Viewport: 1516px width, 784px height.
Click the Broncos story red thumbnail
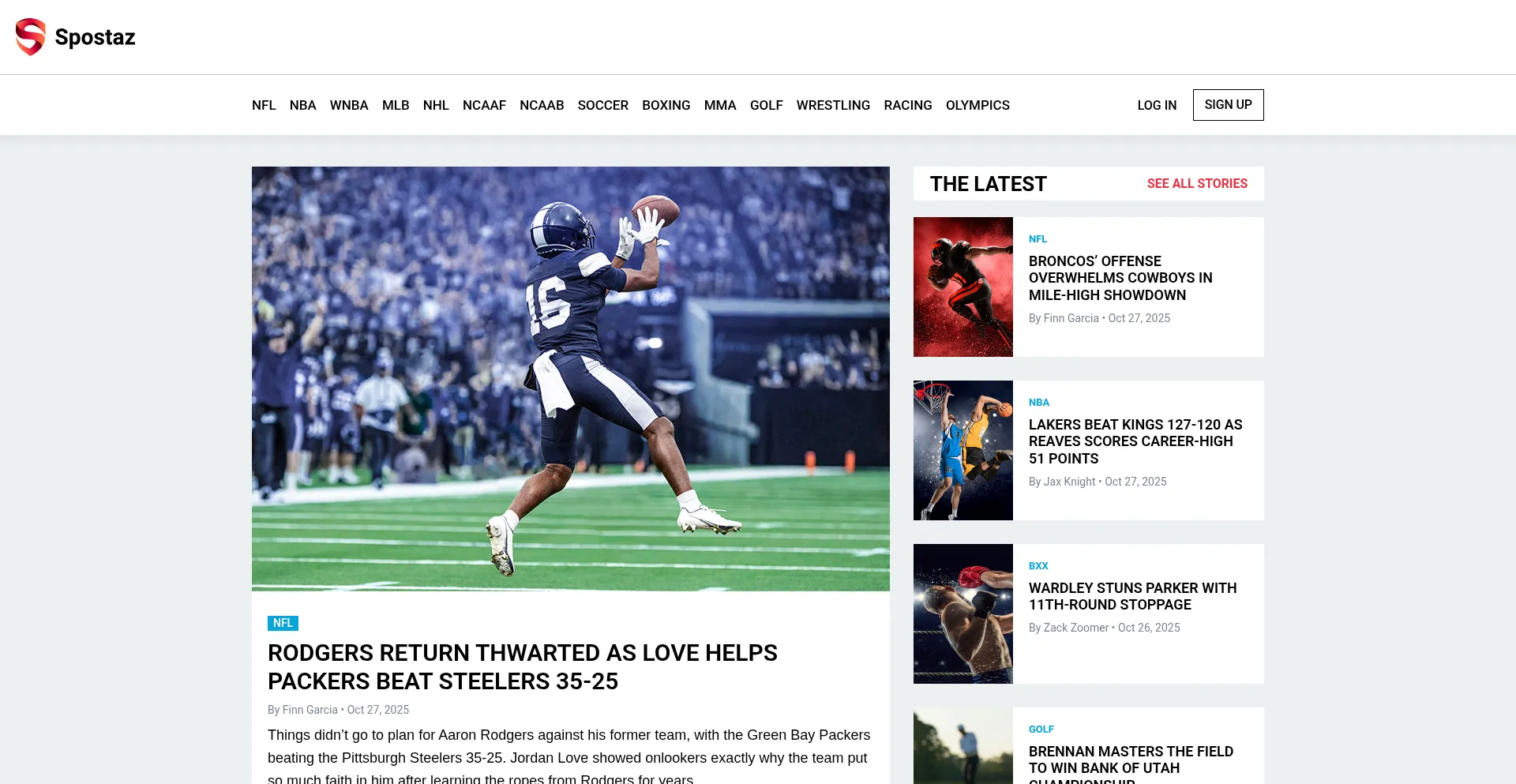click(x=963, y=287)
